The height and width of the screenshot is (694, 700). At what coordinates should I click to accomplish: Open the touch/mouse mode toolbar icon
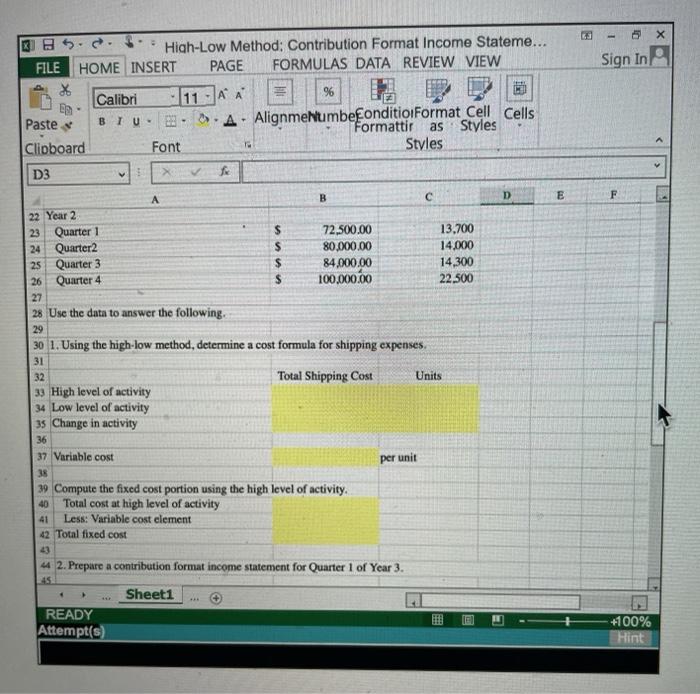tap(129, 42)
